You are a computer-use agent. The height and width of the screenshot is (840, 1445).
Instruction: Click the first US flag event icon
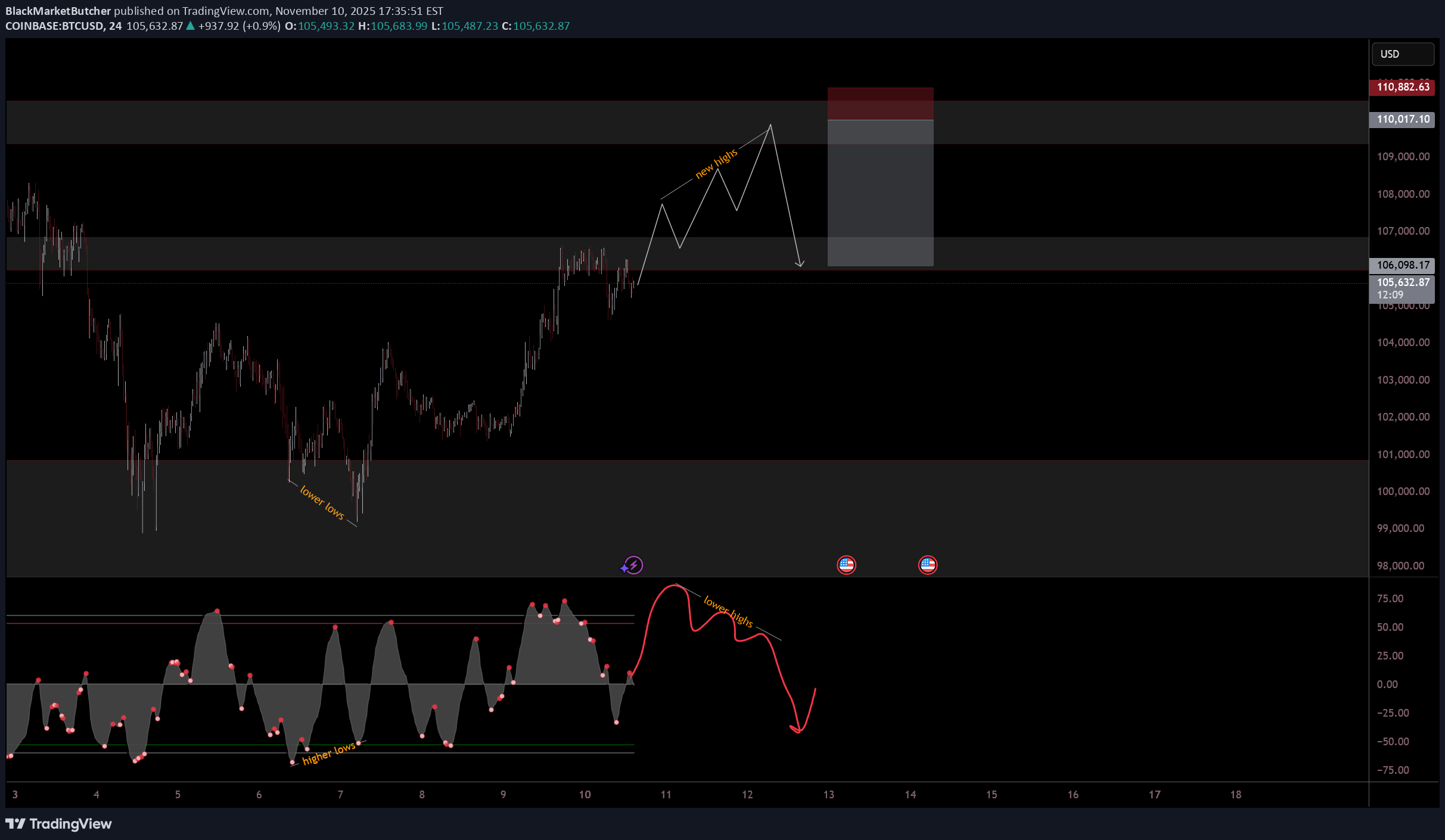click(846, 565)
